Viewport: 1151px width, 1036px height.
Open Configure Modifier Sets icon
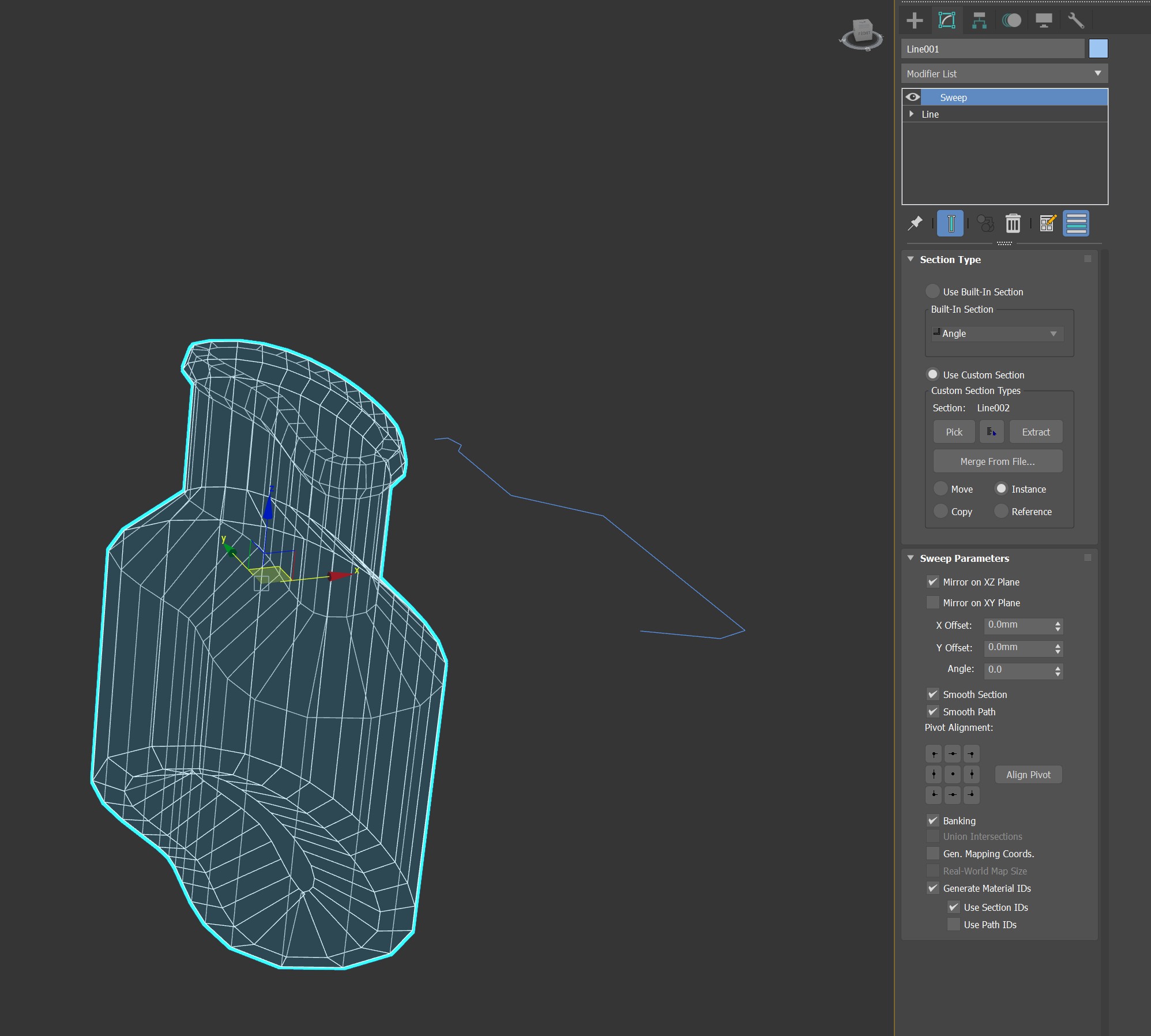(1047, 223)
